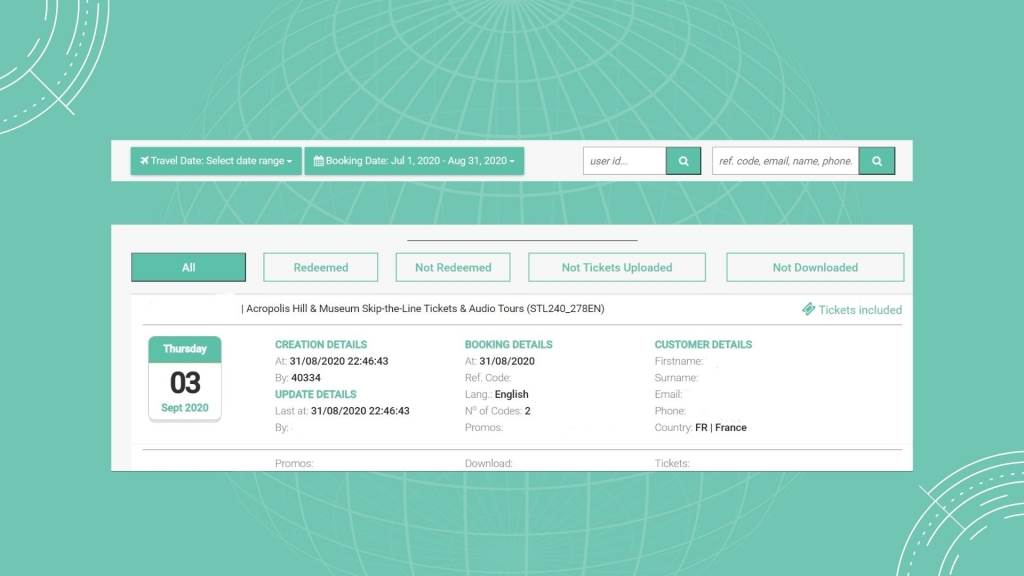Click the ref. code search magnifier button

[876, 161]
